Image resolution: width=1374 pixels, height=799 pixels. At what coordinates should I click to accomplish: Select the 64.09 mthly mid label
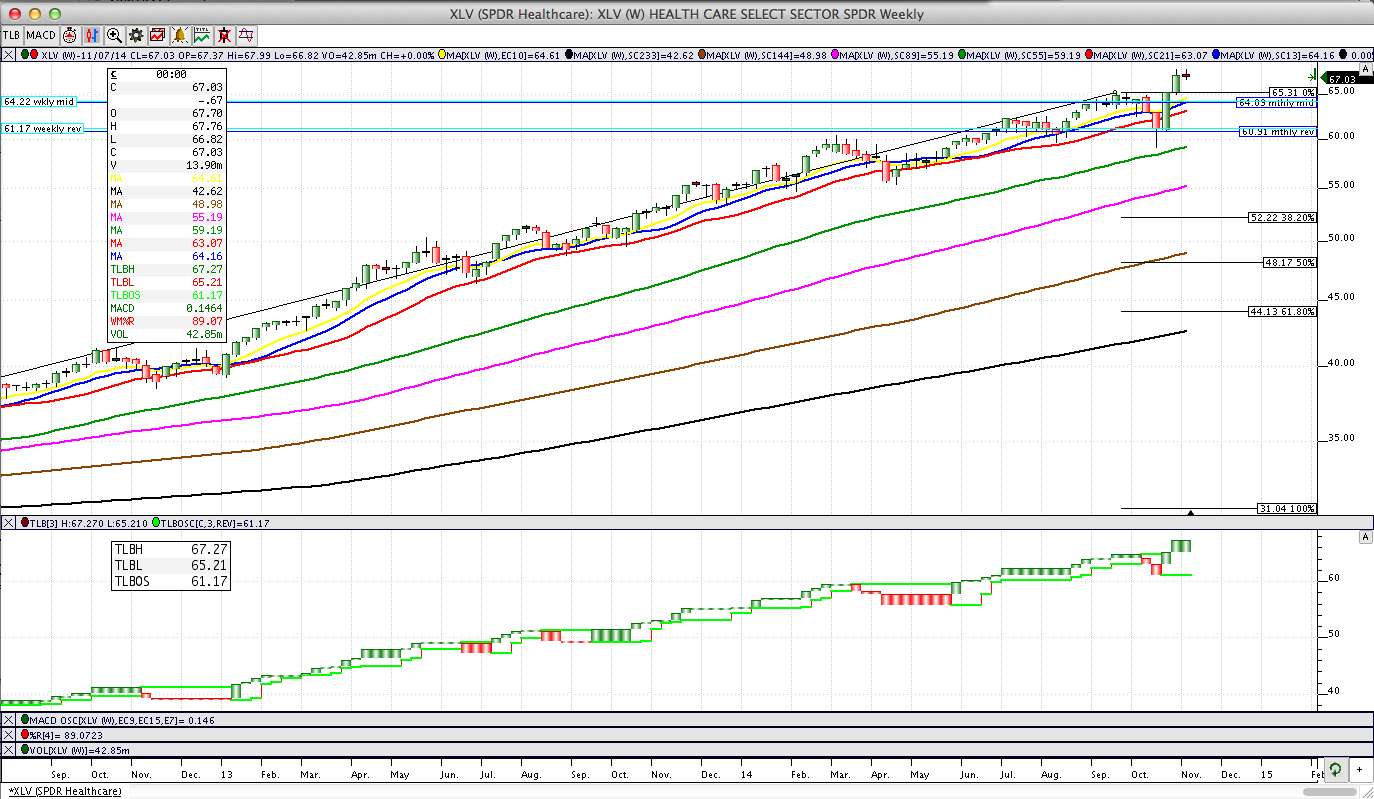1277,102
